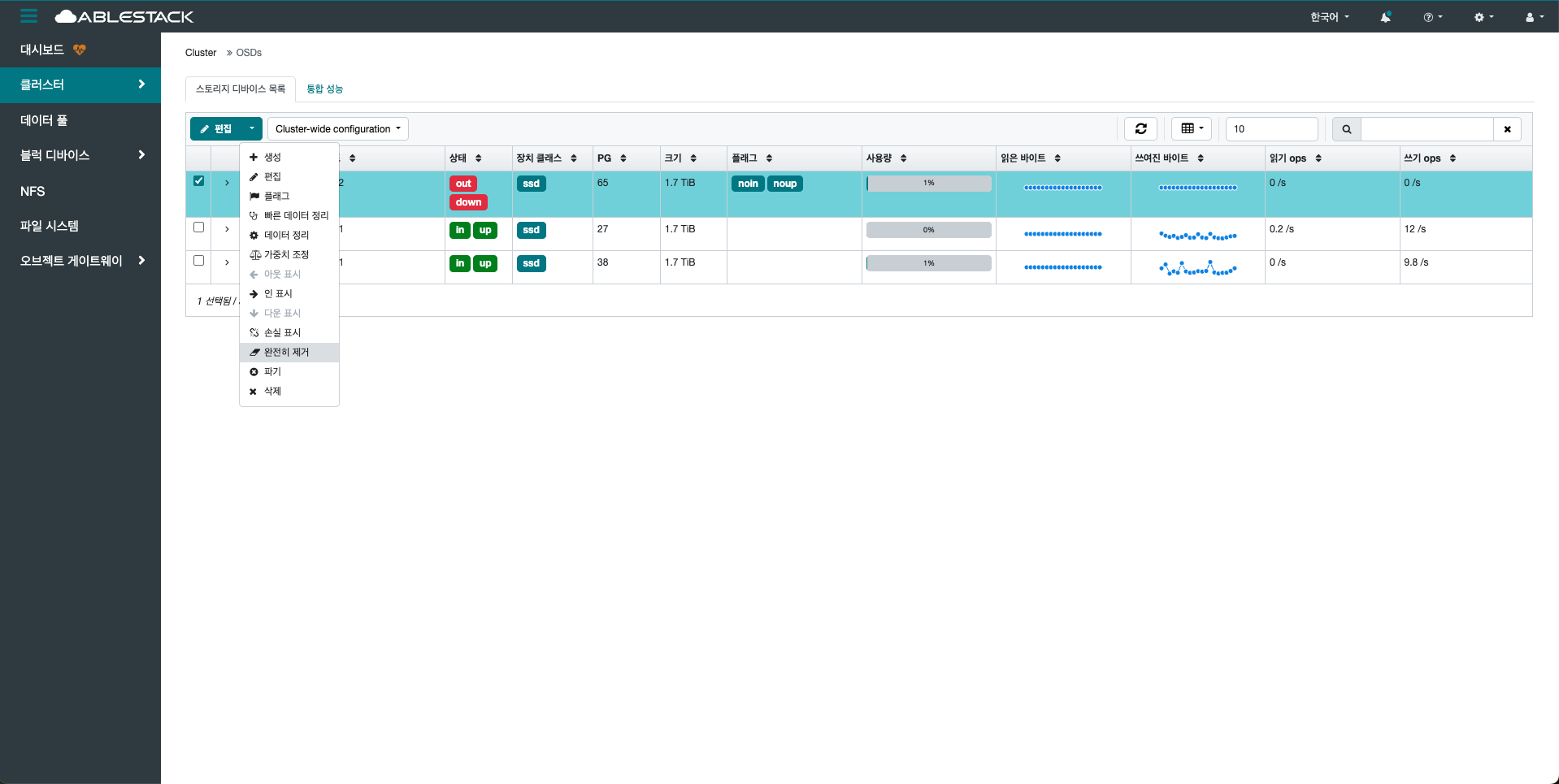Click the 편집 edit button
1559x784 pixels.
click(216, 129)
